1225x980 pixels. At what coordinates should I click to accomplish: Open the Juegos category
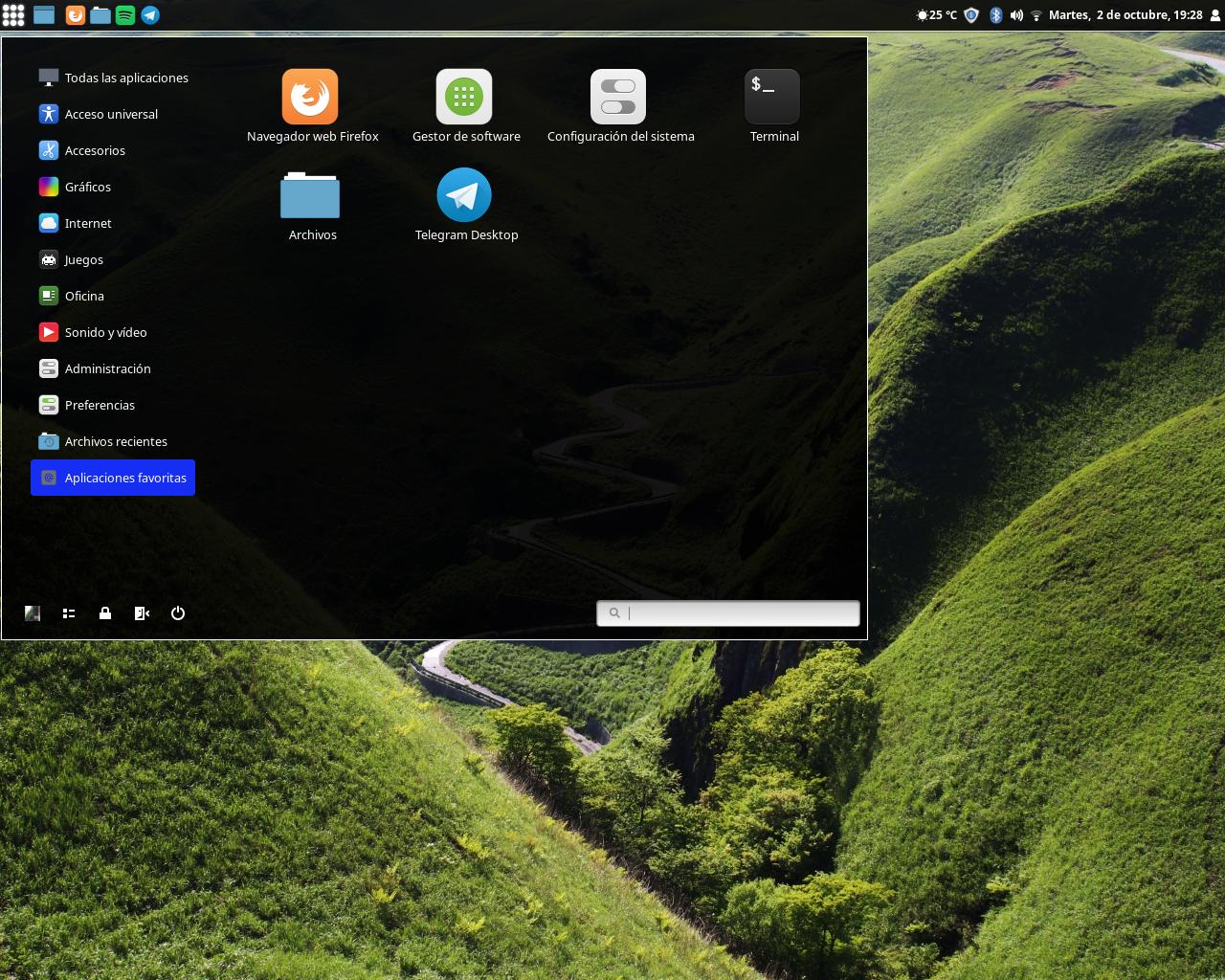(x=113, y=259)
